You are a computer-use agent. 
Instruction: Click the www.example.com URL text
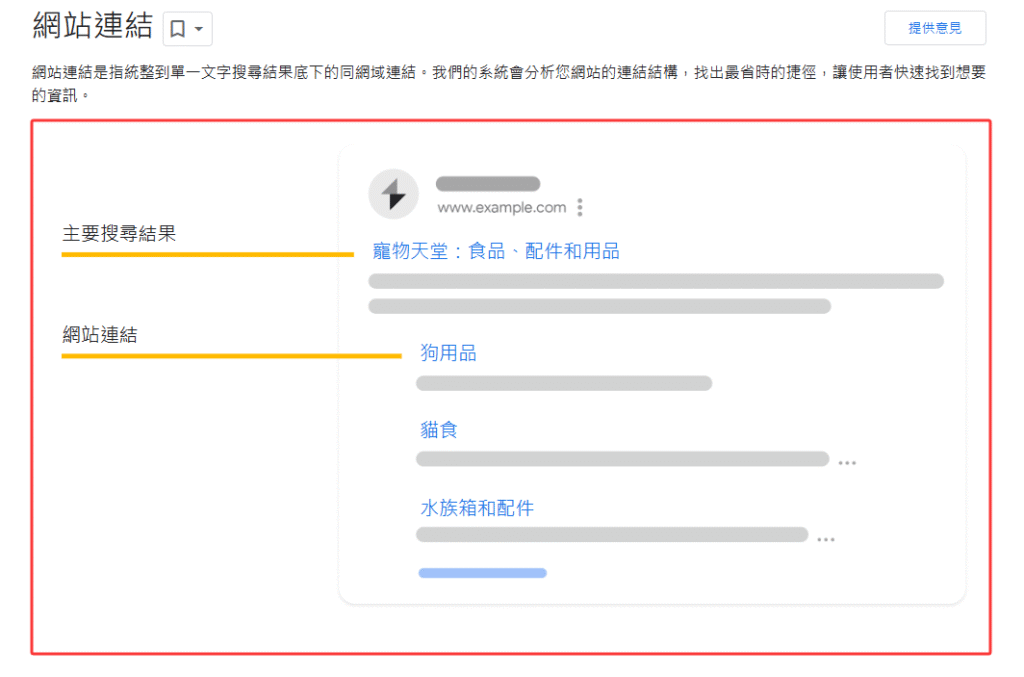pyautogui.click(x=502, y=207)
